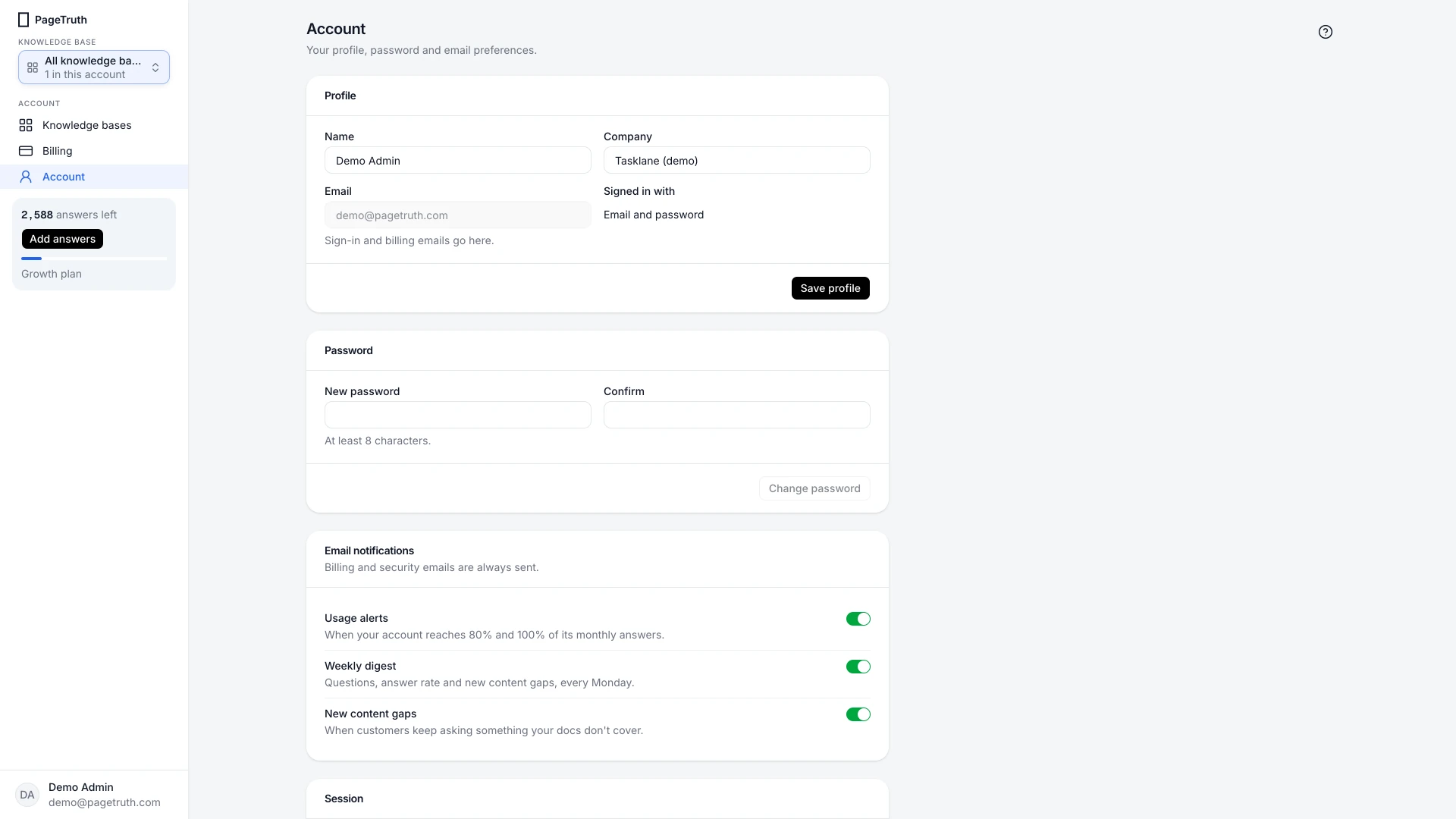Click the "Sign-in and billing emails go here." note

click(409, 240)
